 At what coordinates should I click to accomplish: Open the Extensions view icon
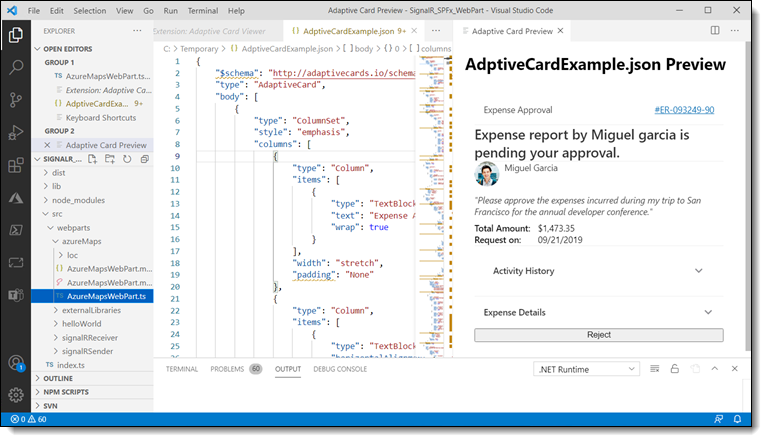point(16,165)
